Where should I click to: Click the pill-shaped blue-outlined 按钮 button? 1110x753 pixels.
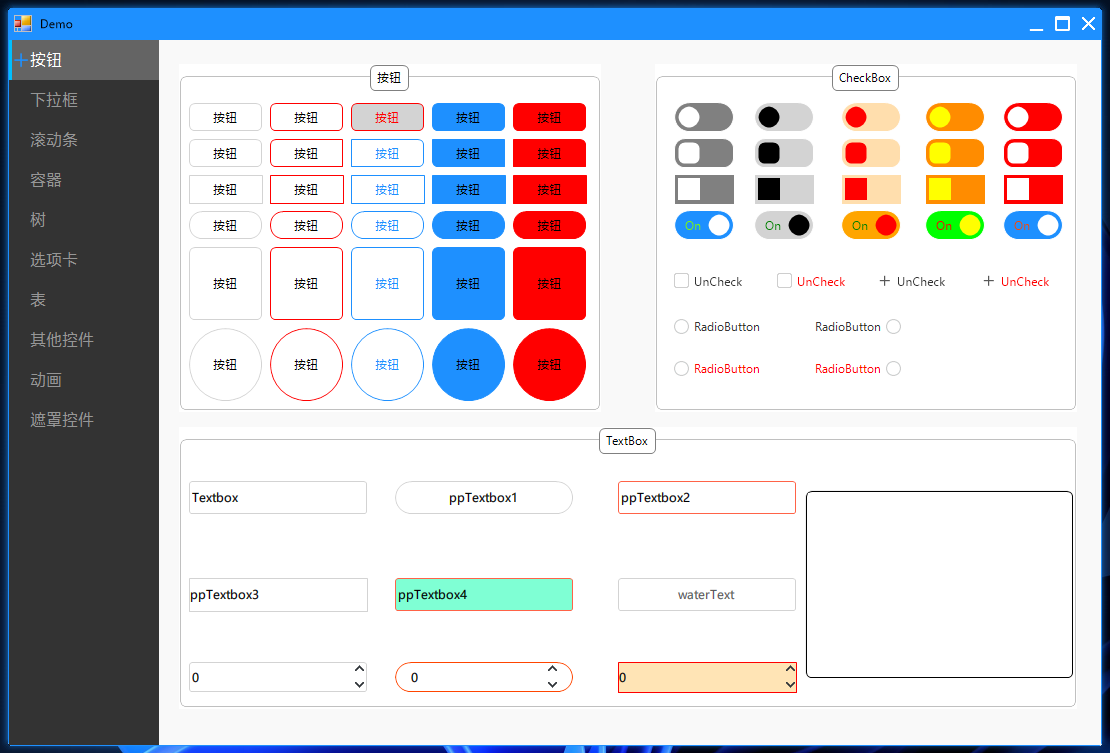[x=387, y=225]
